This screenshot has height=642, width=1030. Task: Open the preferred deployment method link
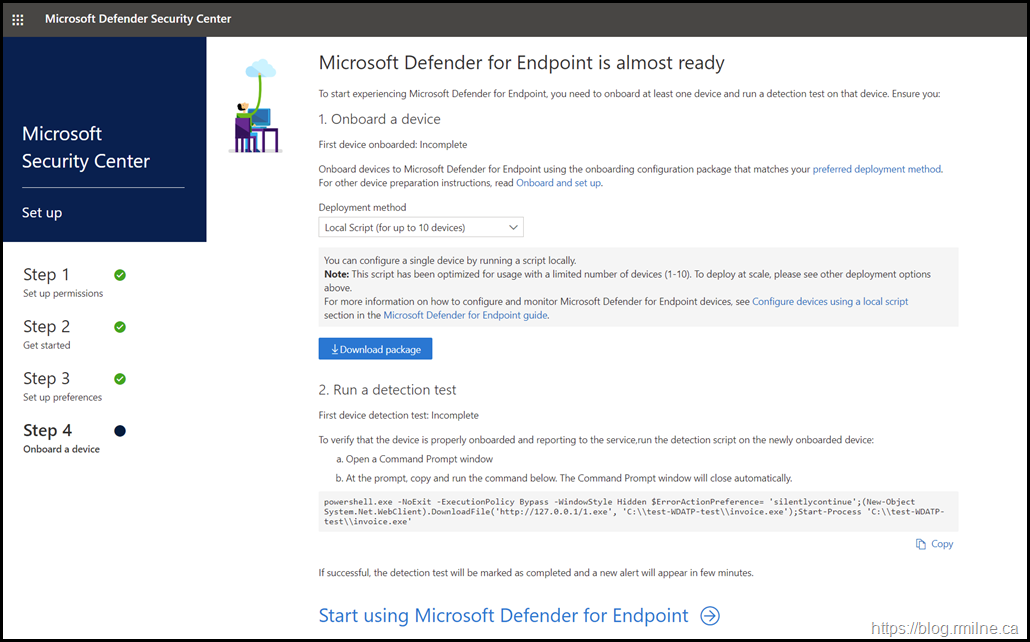tap(876, 169)
